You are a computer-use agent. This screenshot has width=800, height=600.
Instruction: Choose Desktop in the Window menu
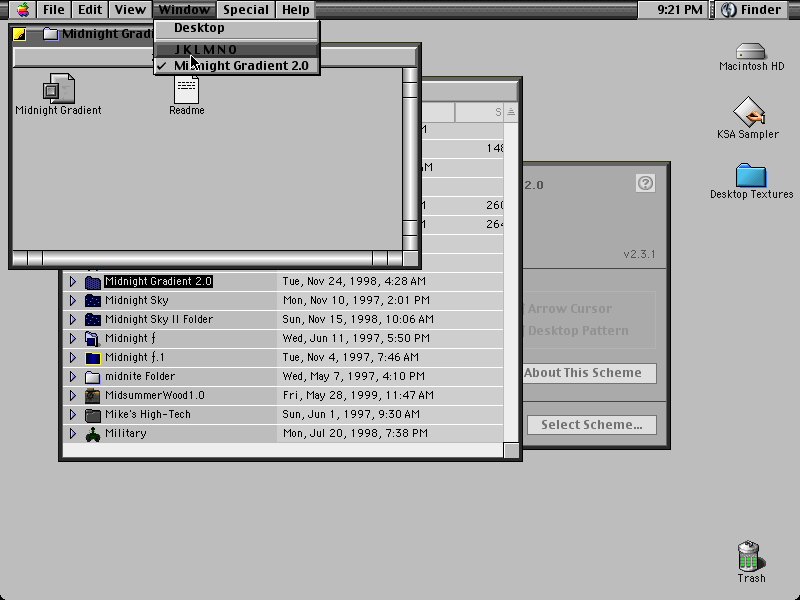(x=237, y=28)
